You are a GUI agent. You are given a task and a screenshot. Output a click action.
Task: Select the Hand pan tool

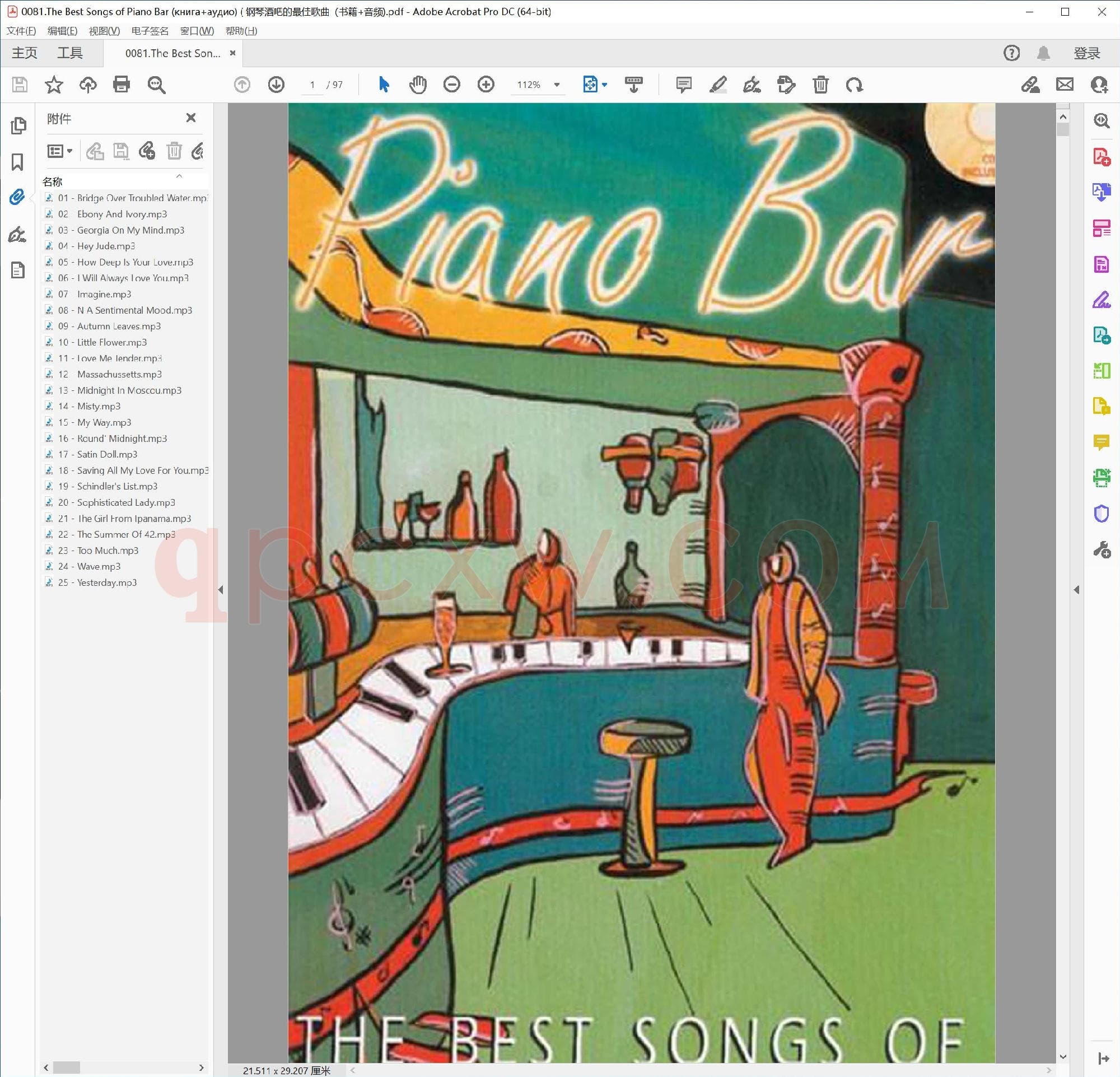click(x=418, y=85)
